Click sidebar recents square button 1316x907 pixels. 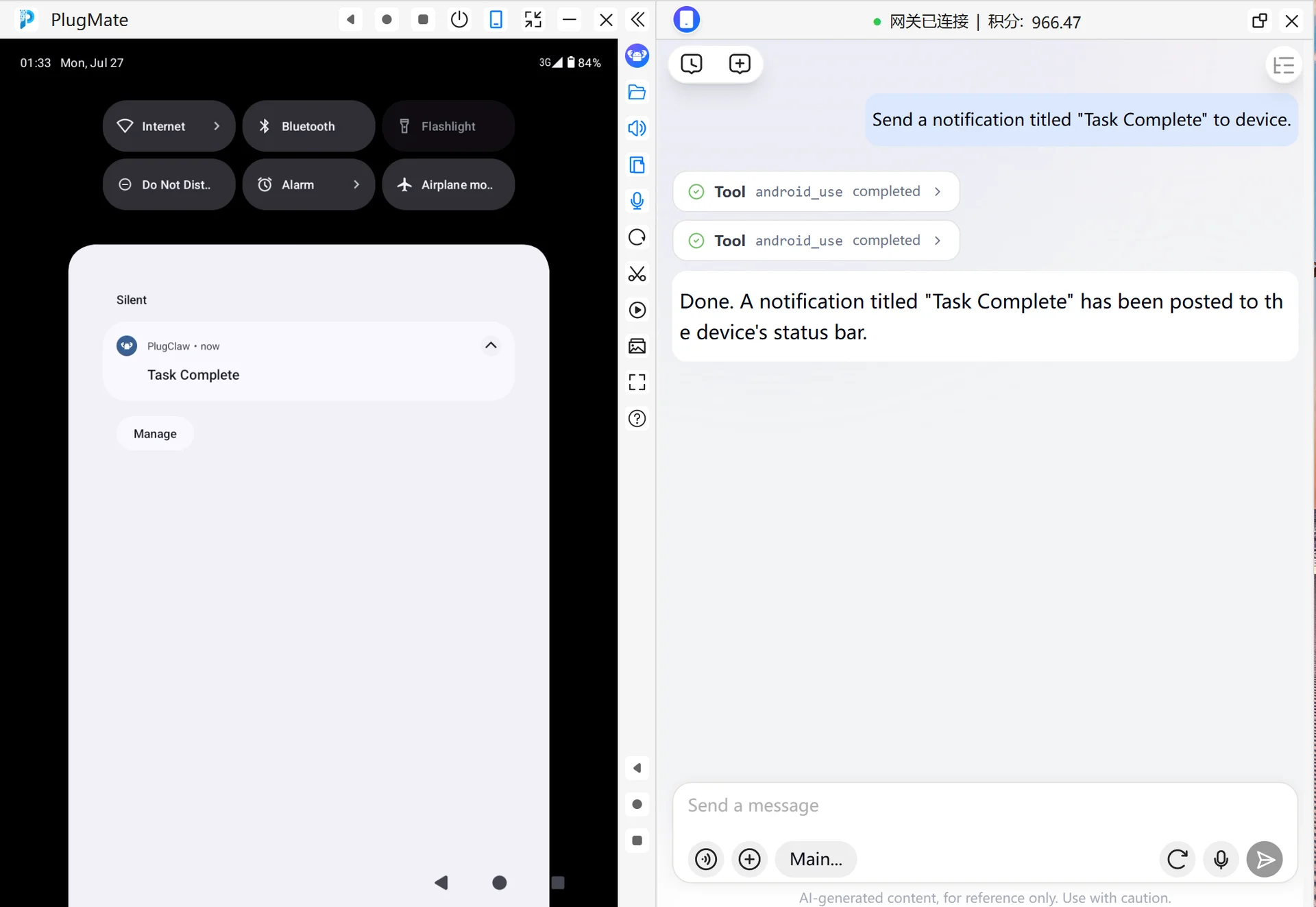(x=637, y=841)
